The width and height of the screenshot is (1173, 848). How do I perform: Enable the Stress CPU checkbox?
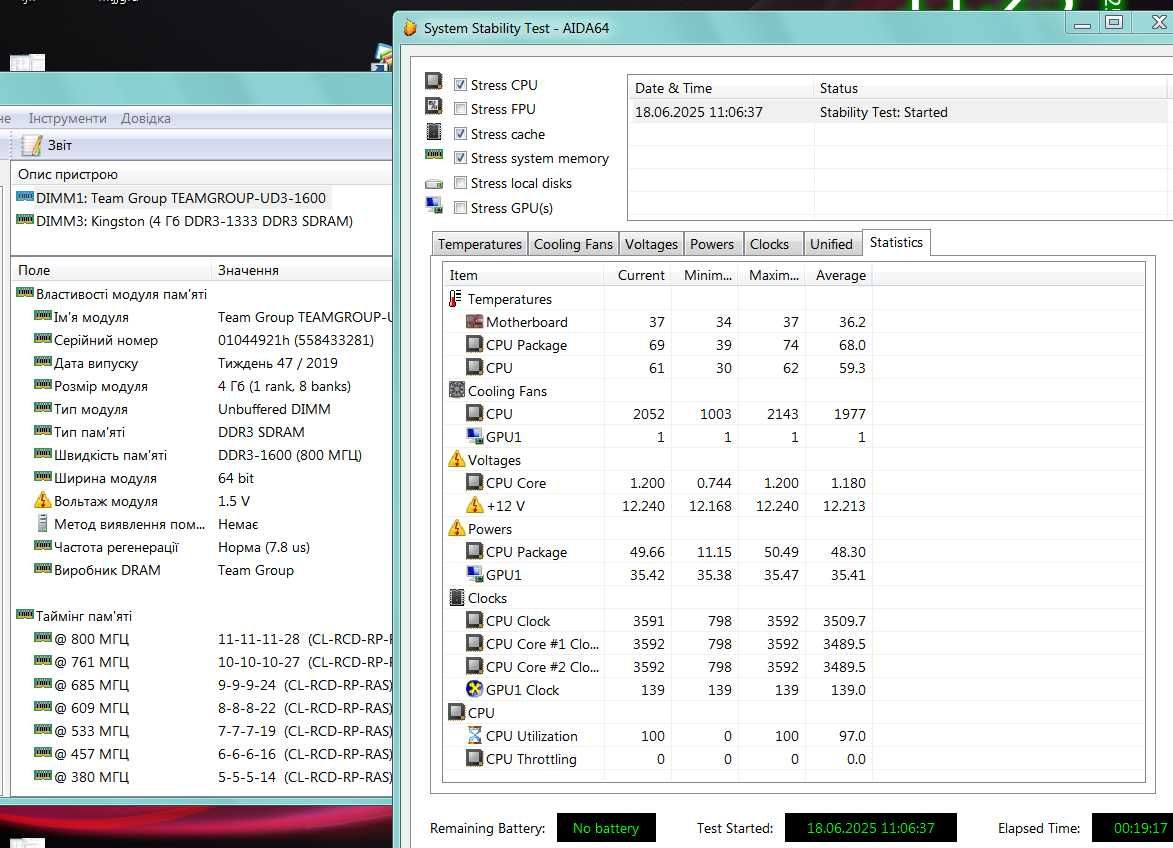tap(461, 85)
